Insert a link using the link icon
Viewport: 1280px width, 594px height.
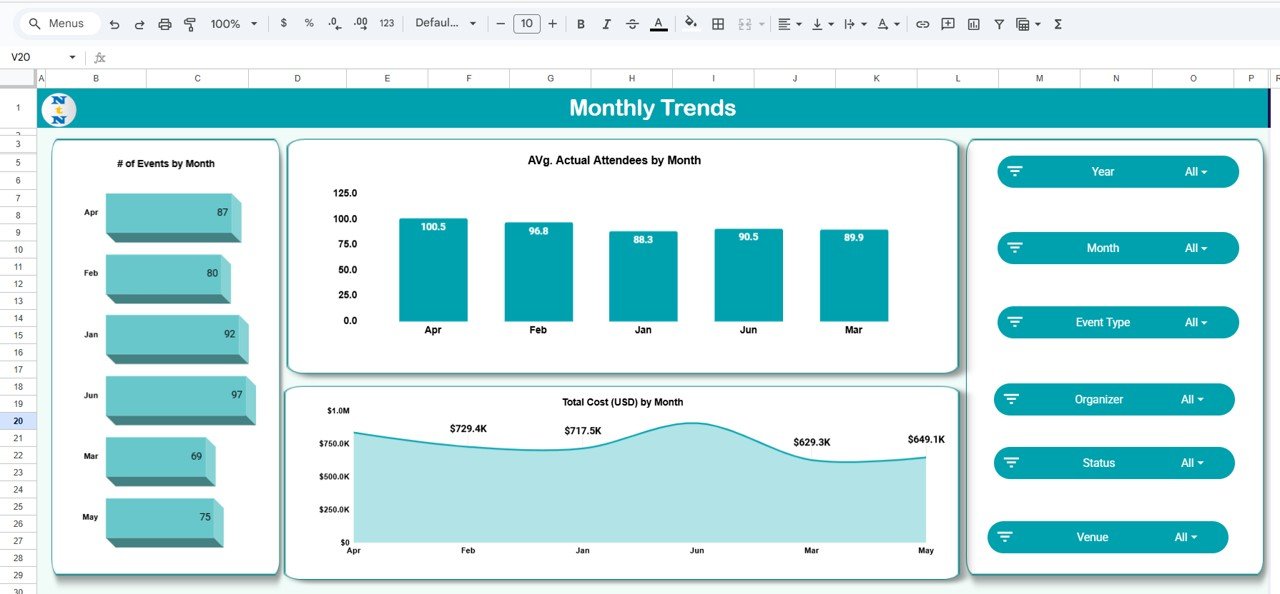click(923, 24)
